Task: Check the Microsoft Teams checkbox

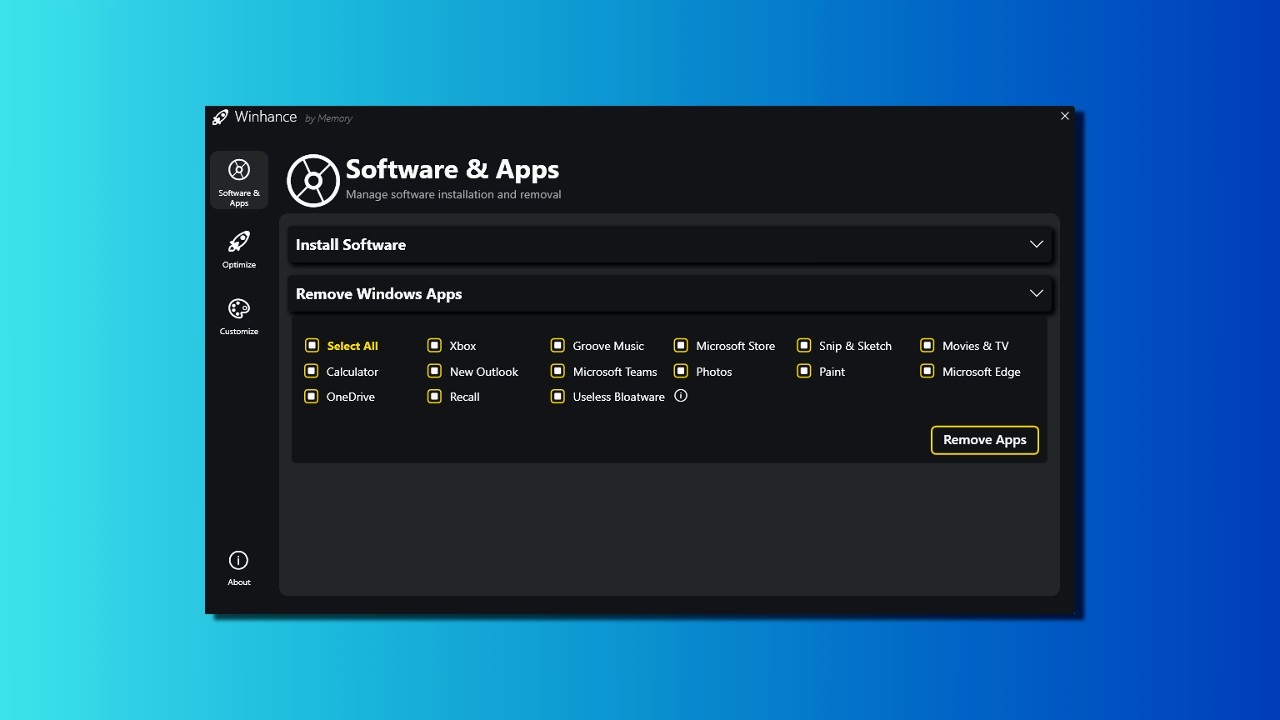Action: [558, 371]
